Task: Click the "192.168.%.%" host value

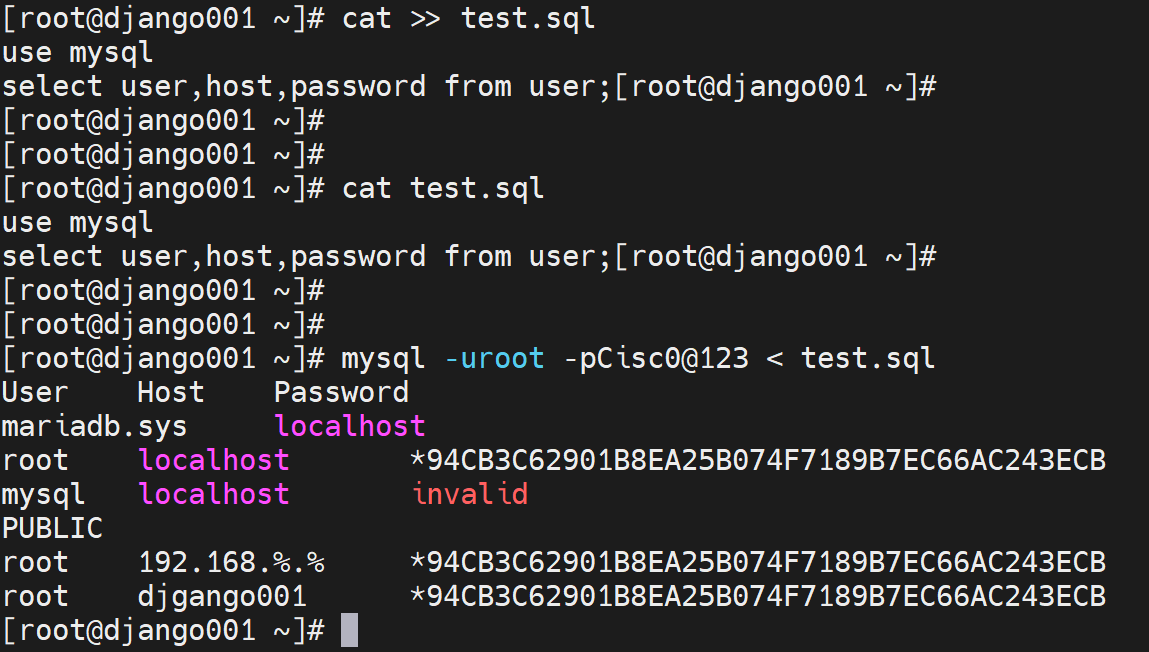Action: 231,562
